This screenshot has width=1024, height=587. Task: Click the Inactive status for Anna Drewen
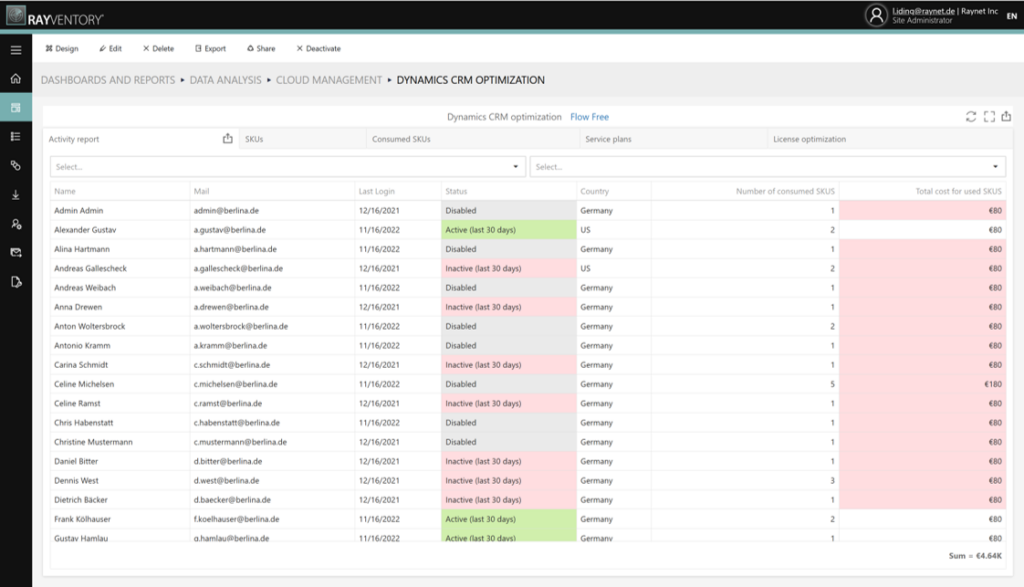(509, 307)
